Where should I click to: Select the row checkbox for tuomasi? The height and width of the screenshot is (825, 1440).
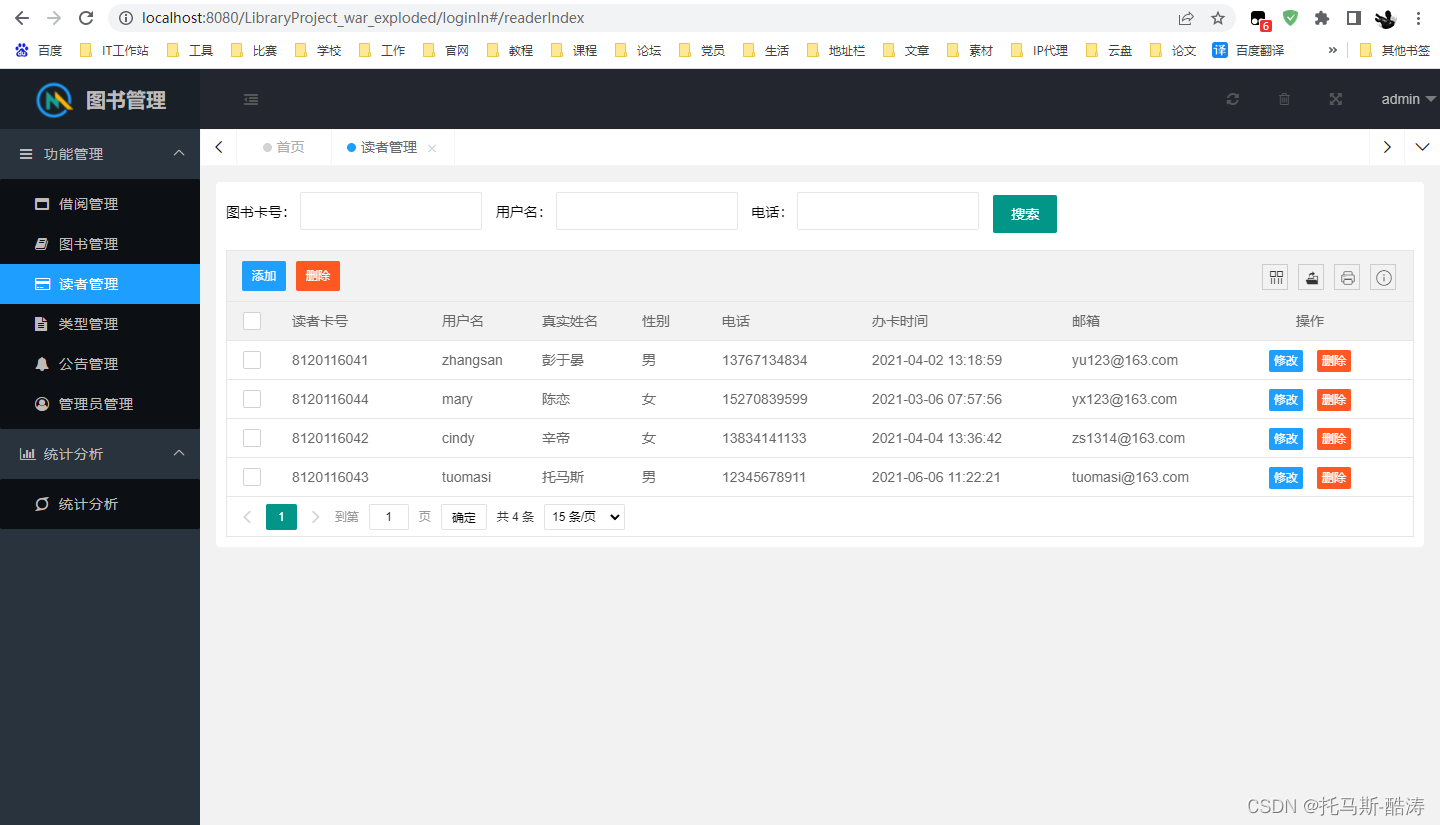click(252, 477)
